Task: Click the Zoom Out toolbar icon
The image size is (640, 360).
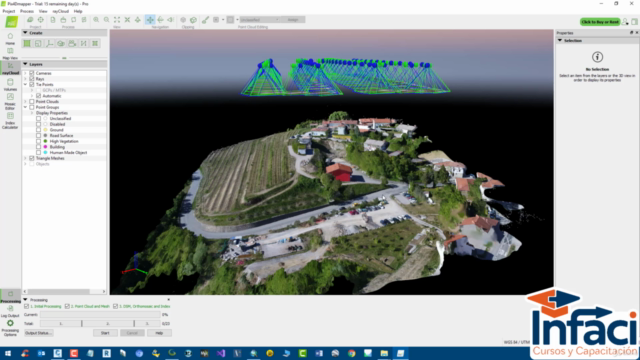Action: [106, 20]
